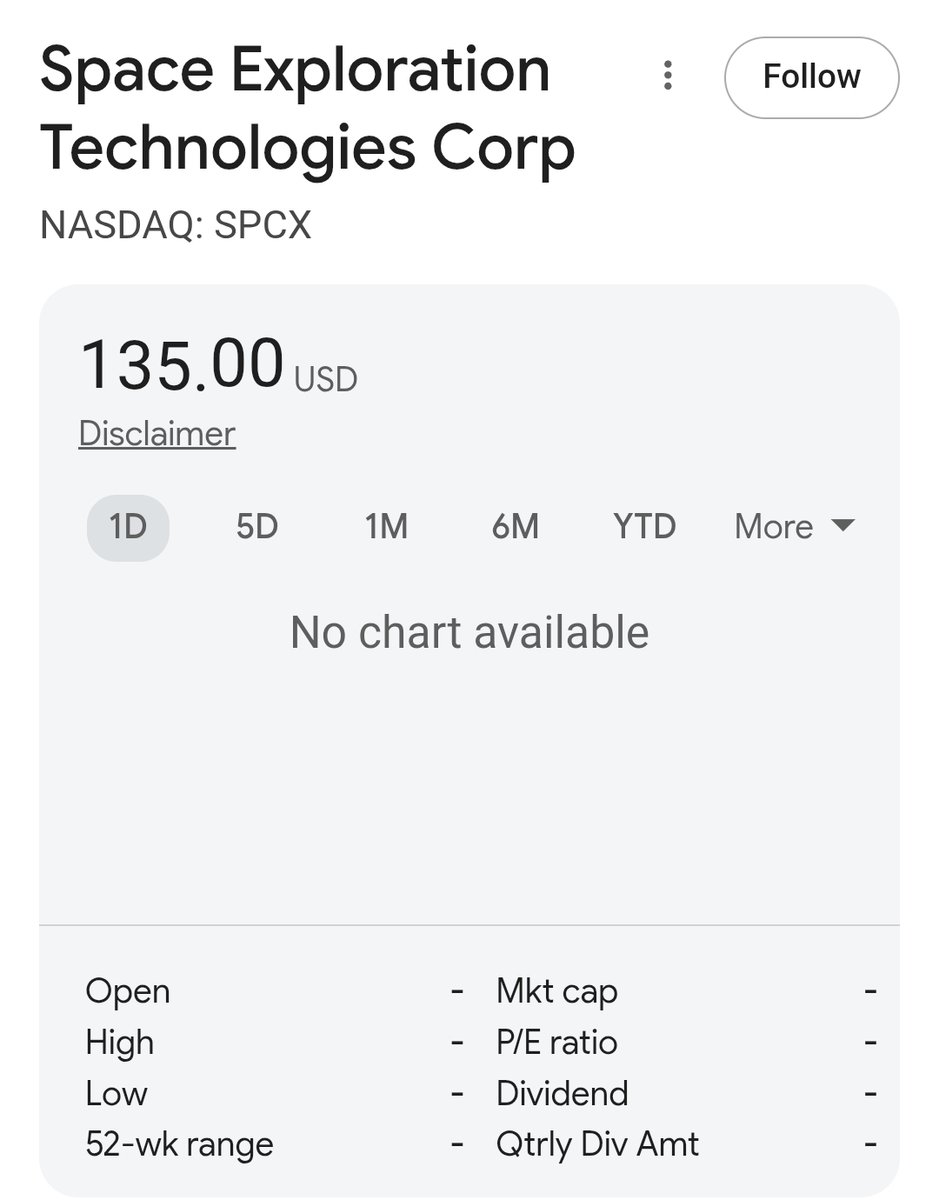Click the Qtrly Div Amt label
Screen dimensions: 939x1200
pyautogui.click(x=598, y=1144)
